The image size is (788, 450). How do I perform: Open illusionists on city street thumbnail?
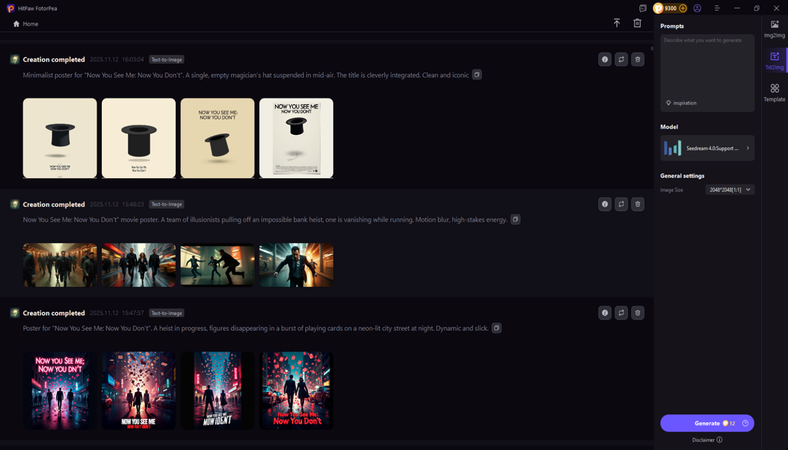[x=139, y=265]
